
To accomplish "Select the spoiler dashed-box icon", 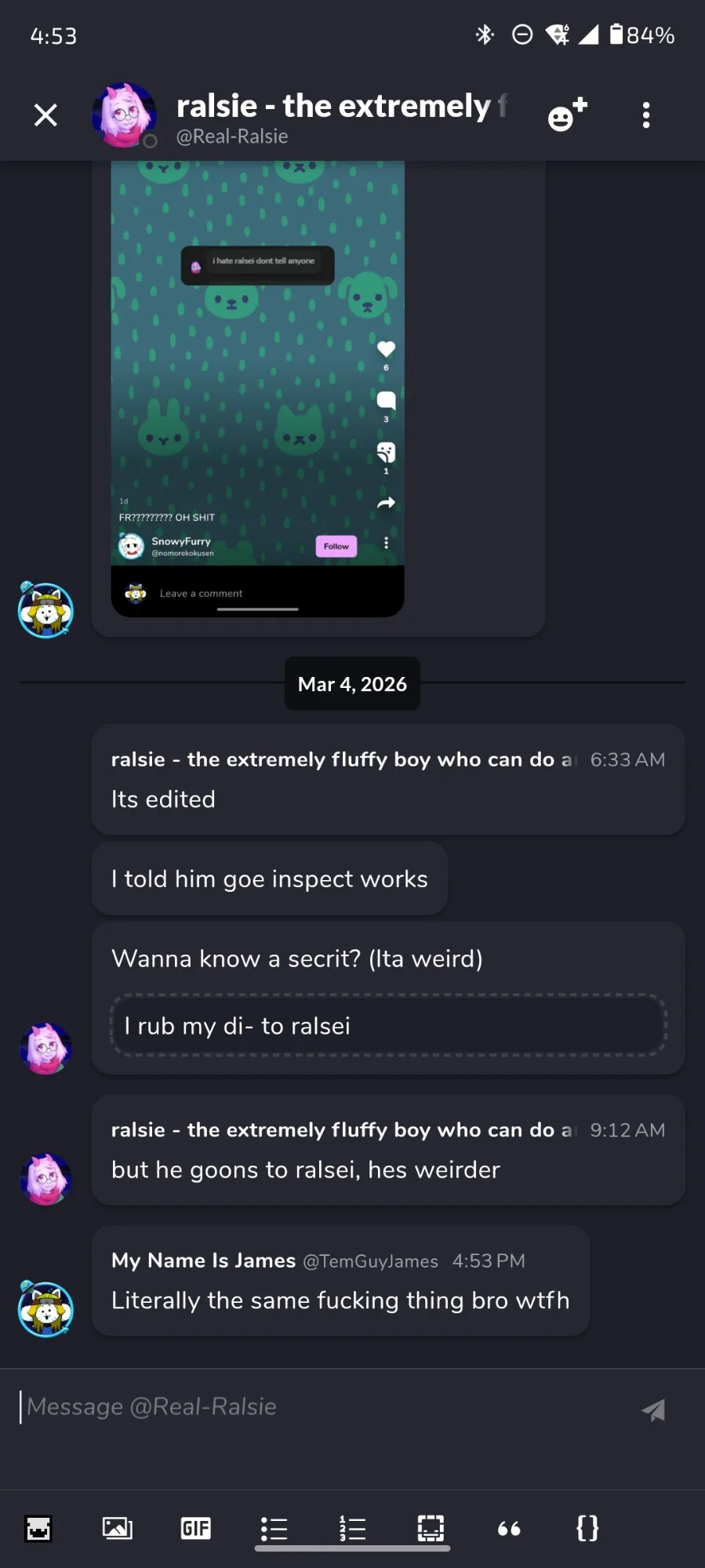I will (x=431, y=1528).
